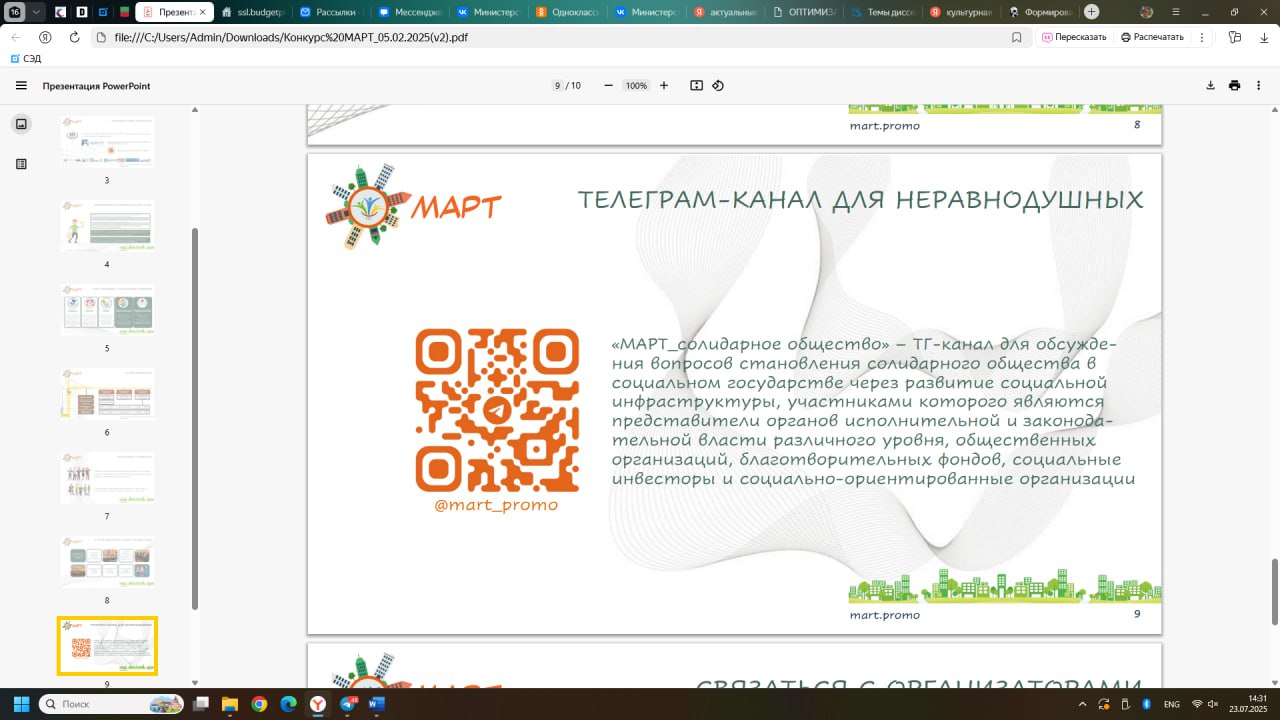Open the PDF sidebar hamburger menu
Screen dimensions: 1280x720
[21, 86]
